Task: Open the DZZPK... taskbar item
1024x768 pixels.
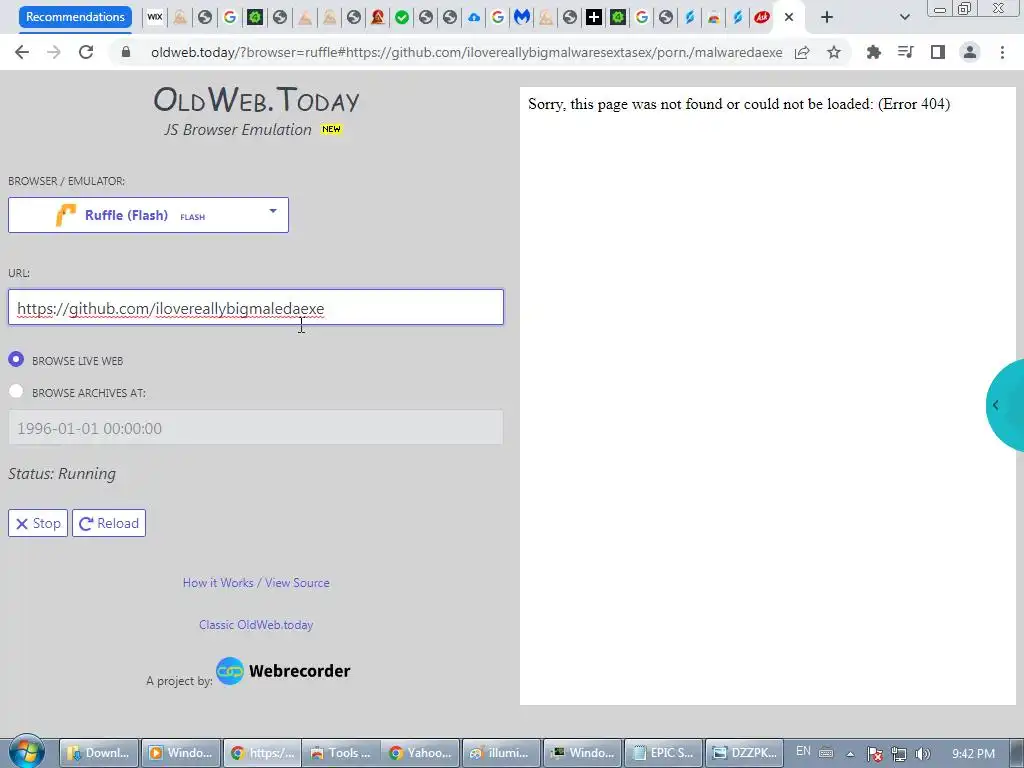Action: pyautogui.click(x=744, y=753)
